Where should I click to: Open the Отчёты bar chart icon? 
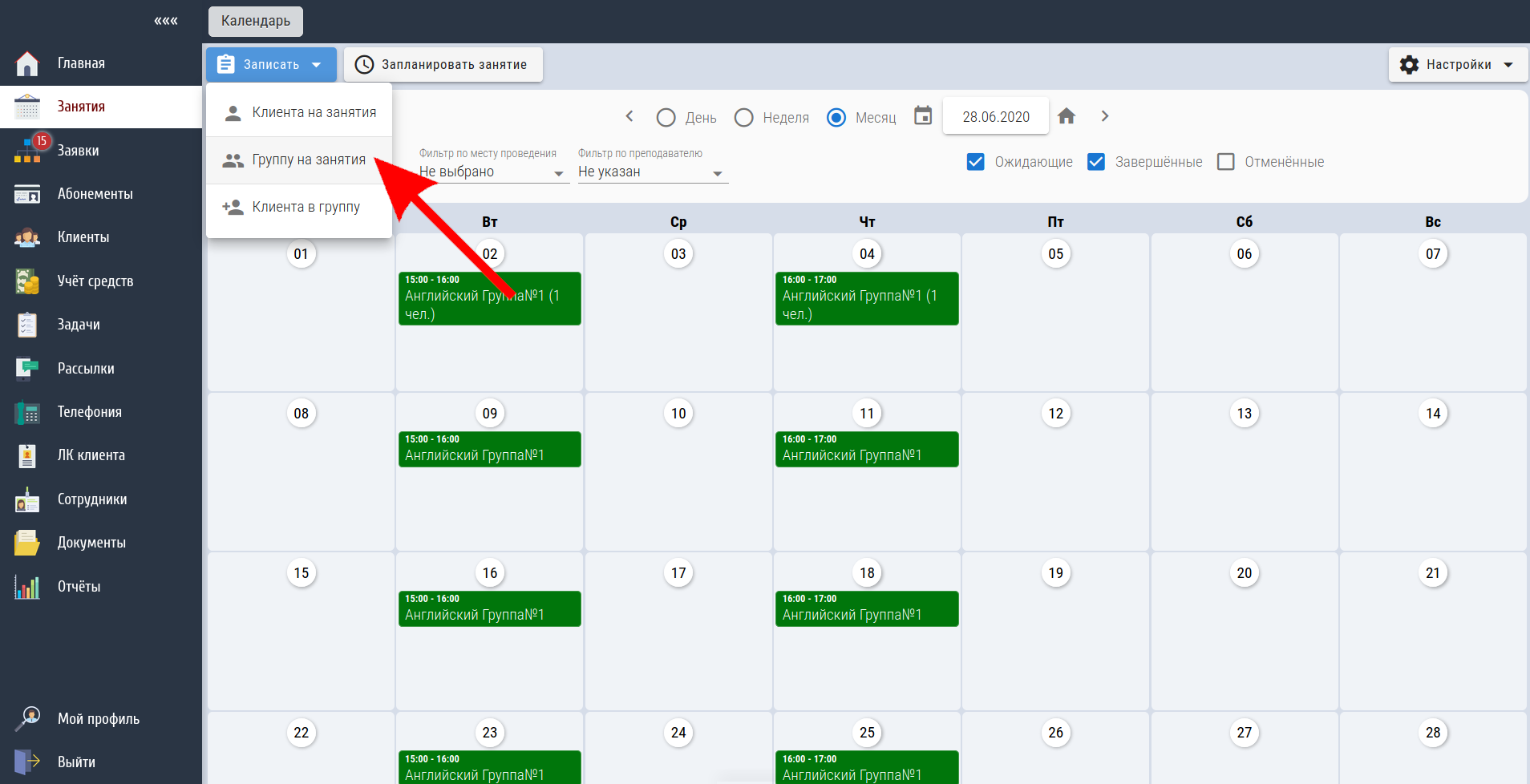click(x=27, y=587)
